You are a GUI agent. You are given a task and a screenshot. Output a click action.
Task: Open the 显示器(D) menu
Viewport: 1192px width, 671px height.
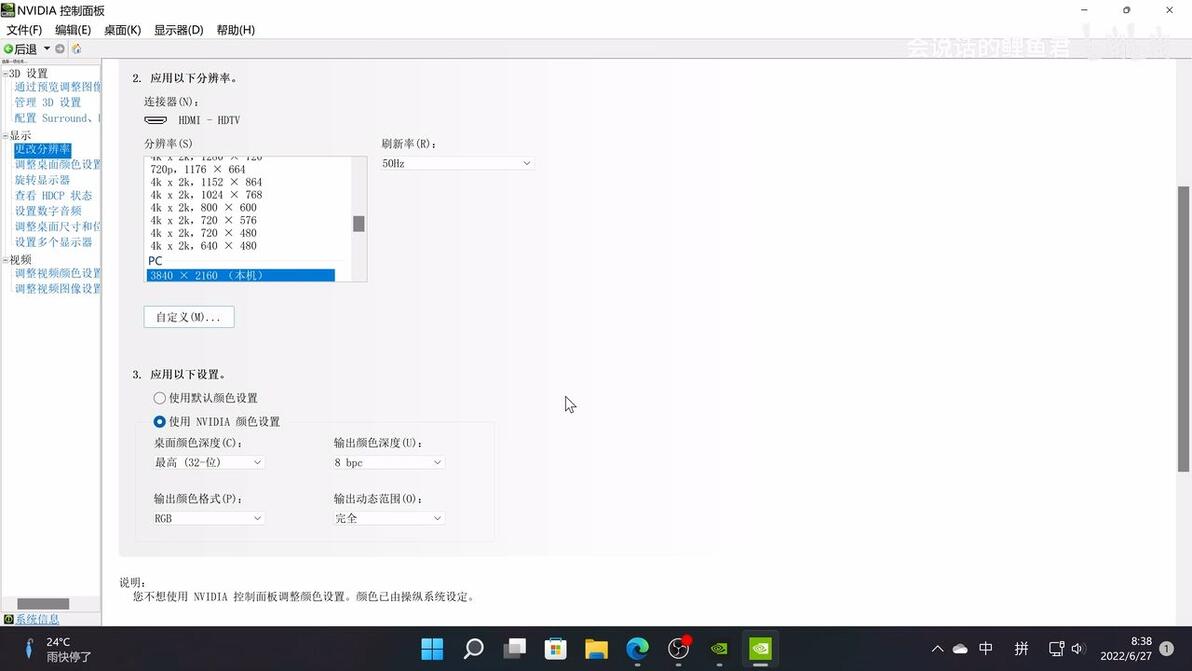point(179,30)
